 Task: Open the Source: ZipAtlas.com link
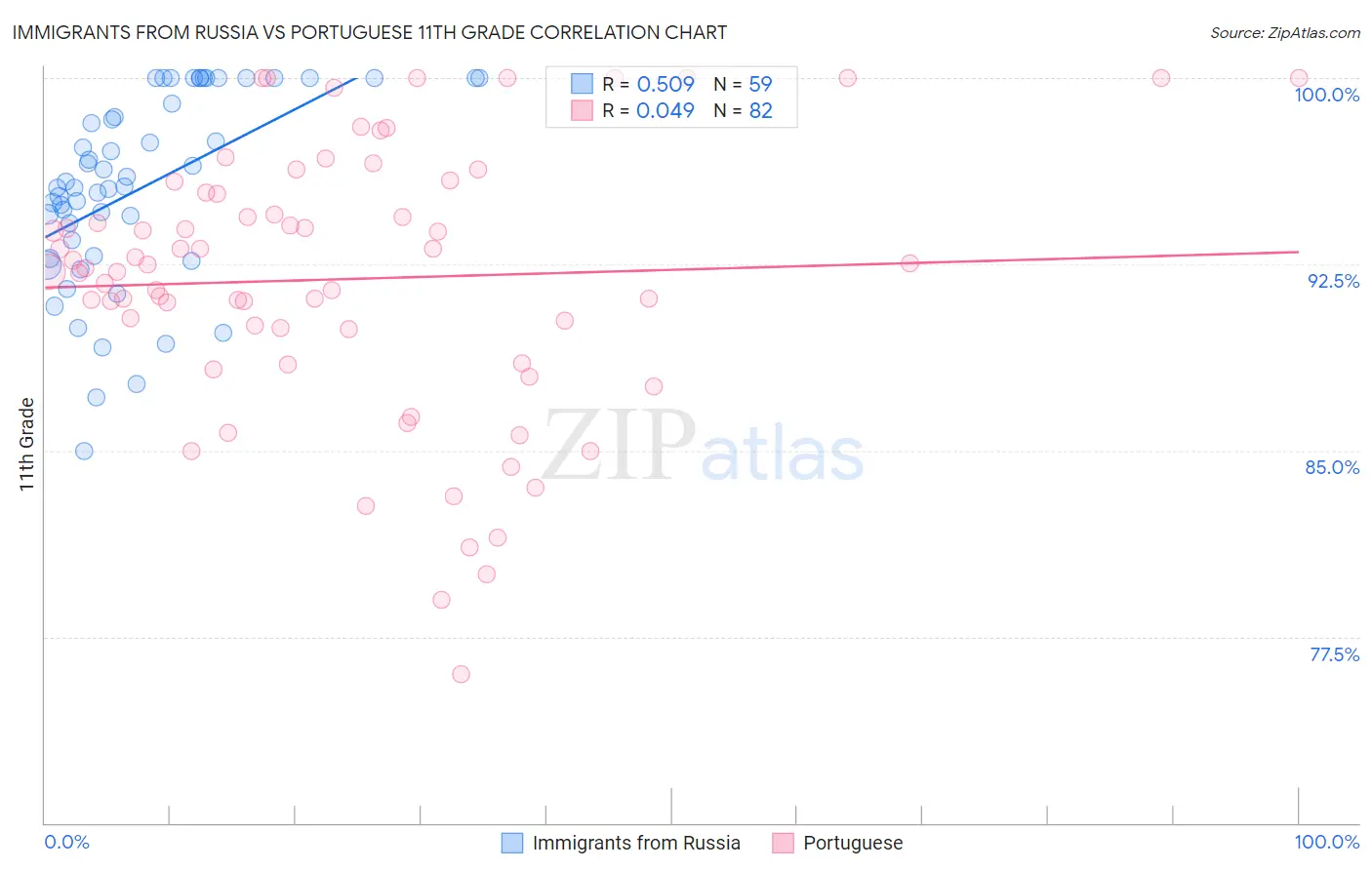tap(1284, 33)
